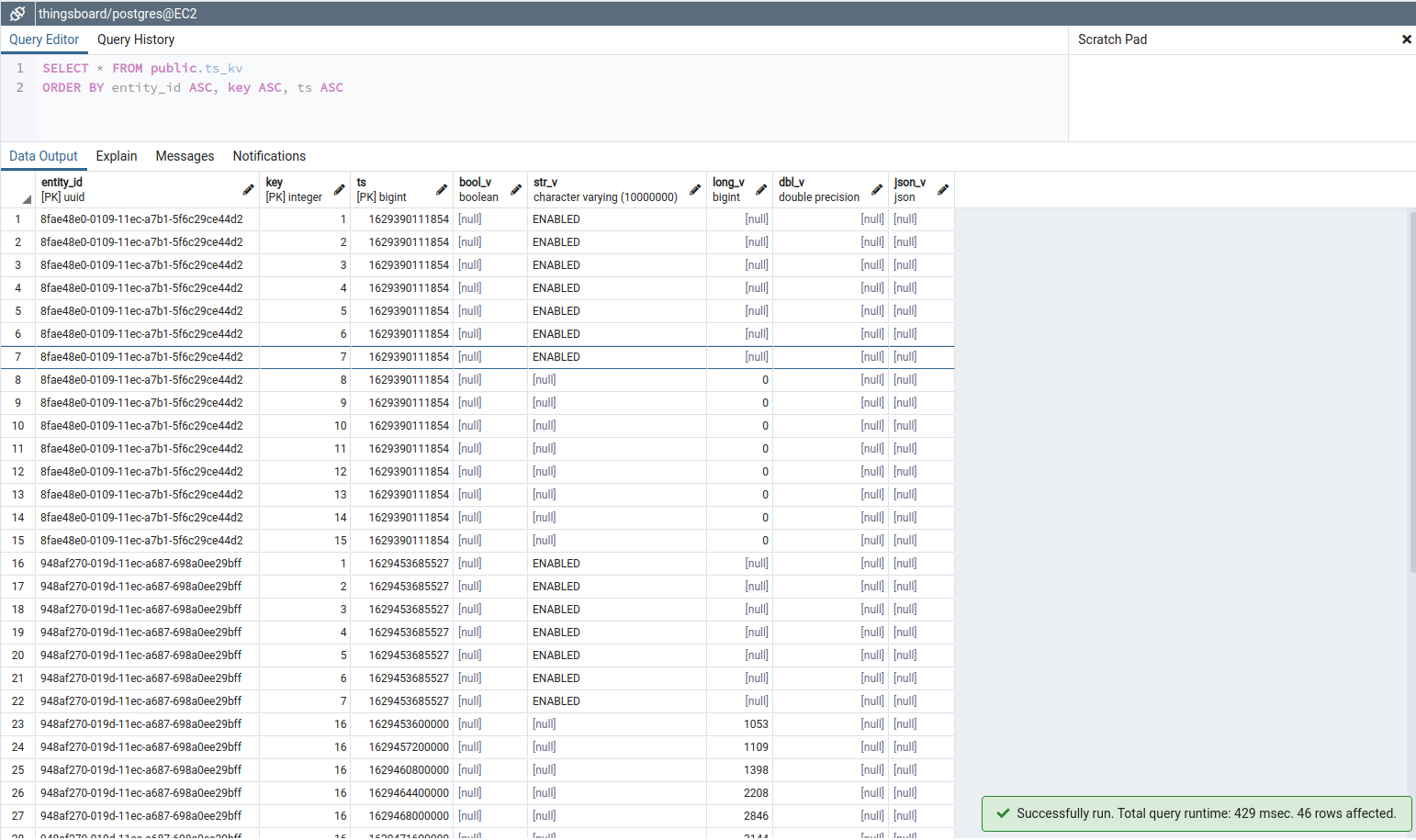Open bool_v column editor with pencil icon

click(x=515, y=189)
